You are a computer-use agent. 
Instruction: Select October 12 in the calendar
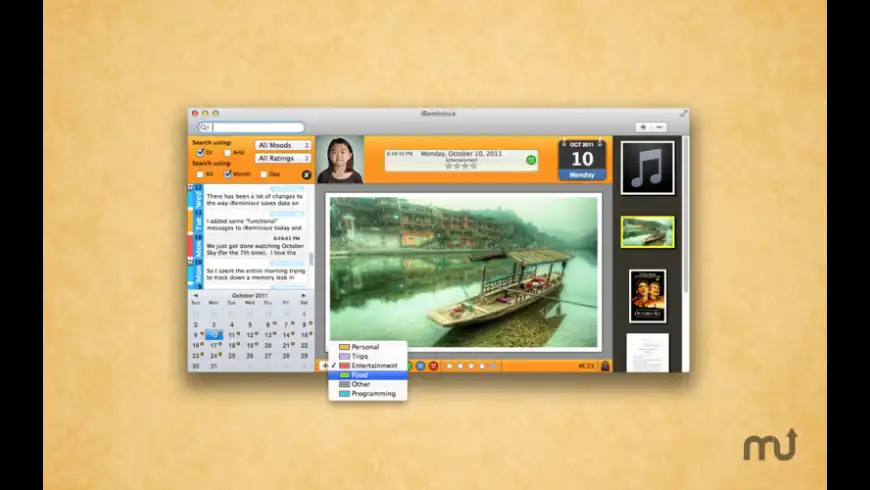click(x=250, y=335)
